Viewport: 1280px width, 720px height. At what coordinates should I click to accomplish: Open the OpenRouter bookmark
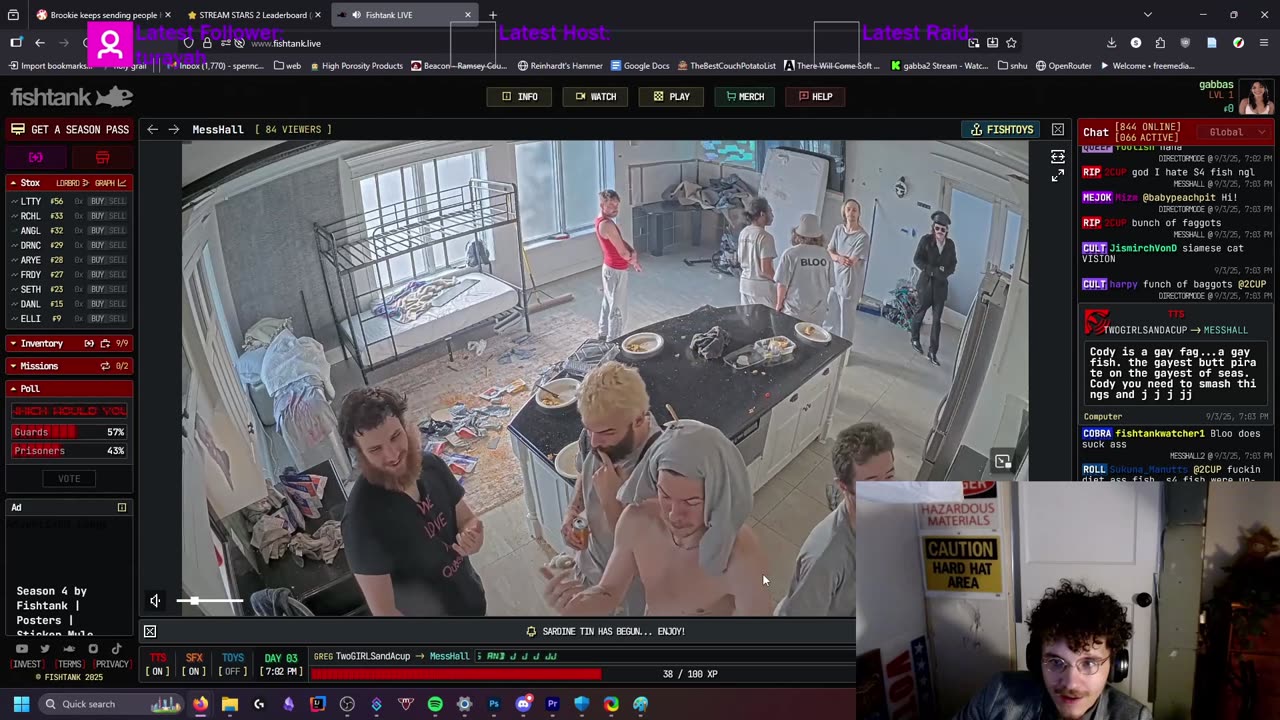point(1063,66)
